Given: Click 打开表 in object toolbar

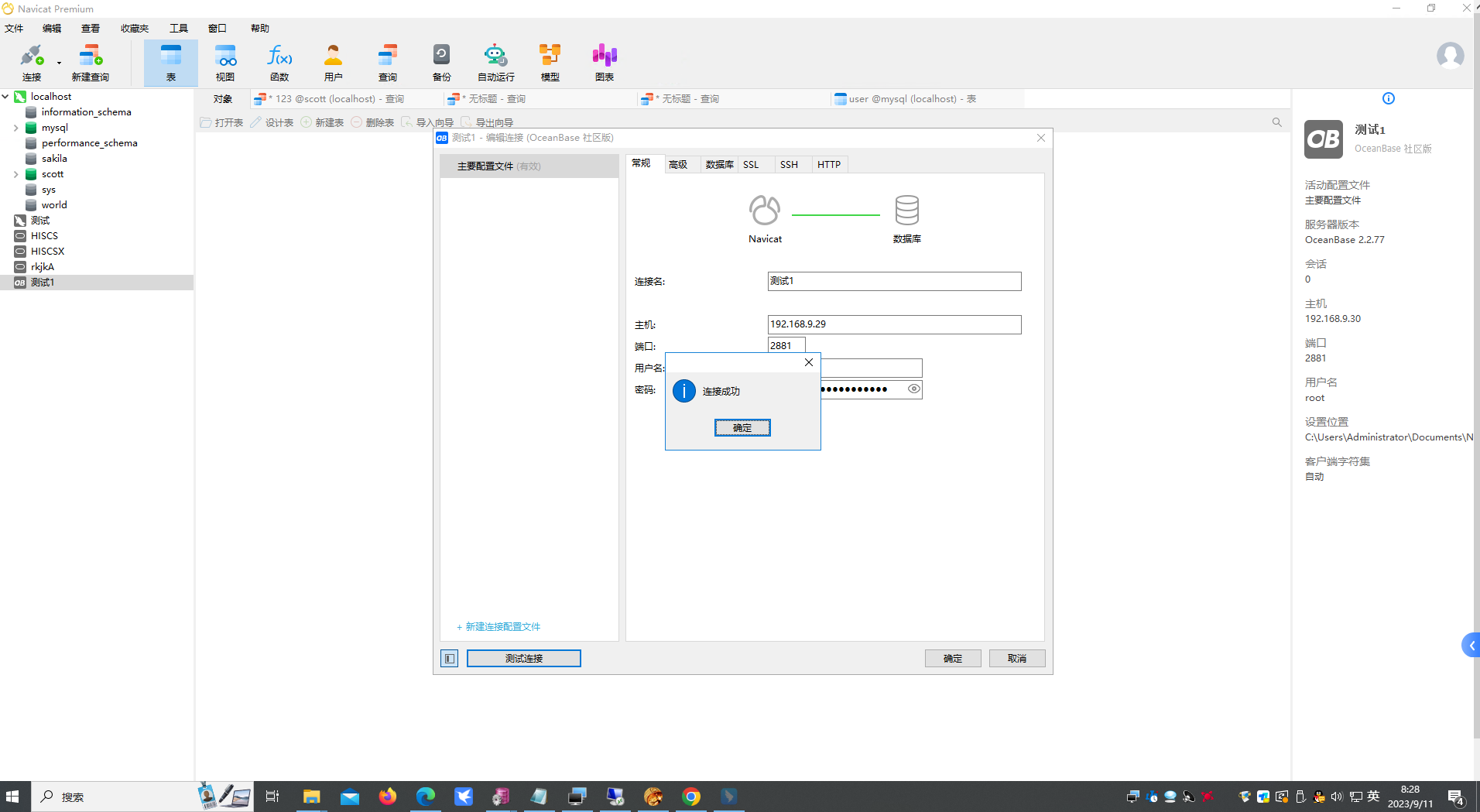Looking at the screenshot, I should pos(221,122).
